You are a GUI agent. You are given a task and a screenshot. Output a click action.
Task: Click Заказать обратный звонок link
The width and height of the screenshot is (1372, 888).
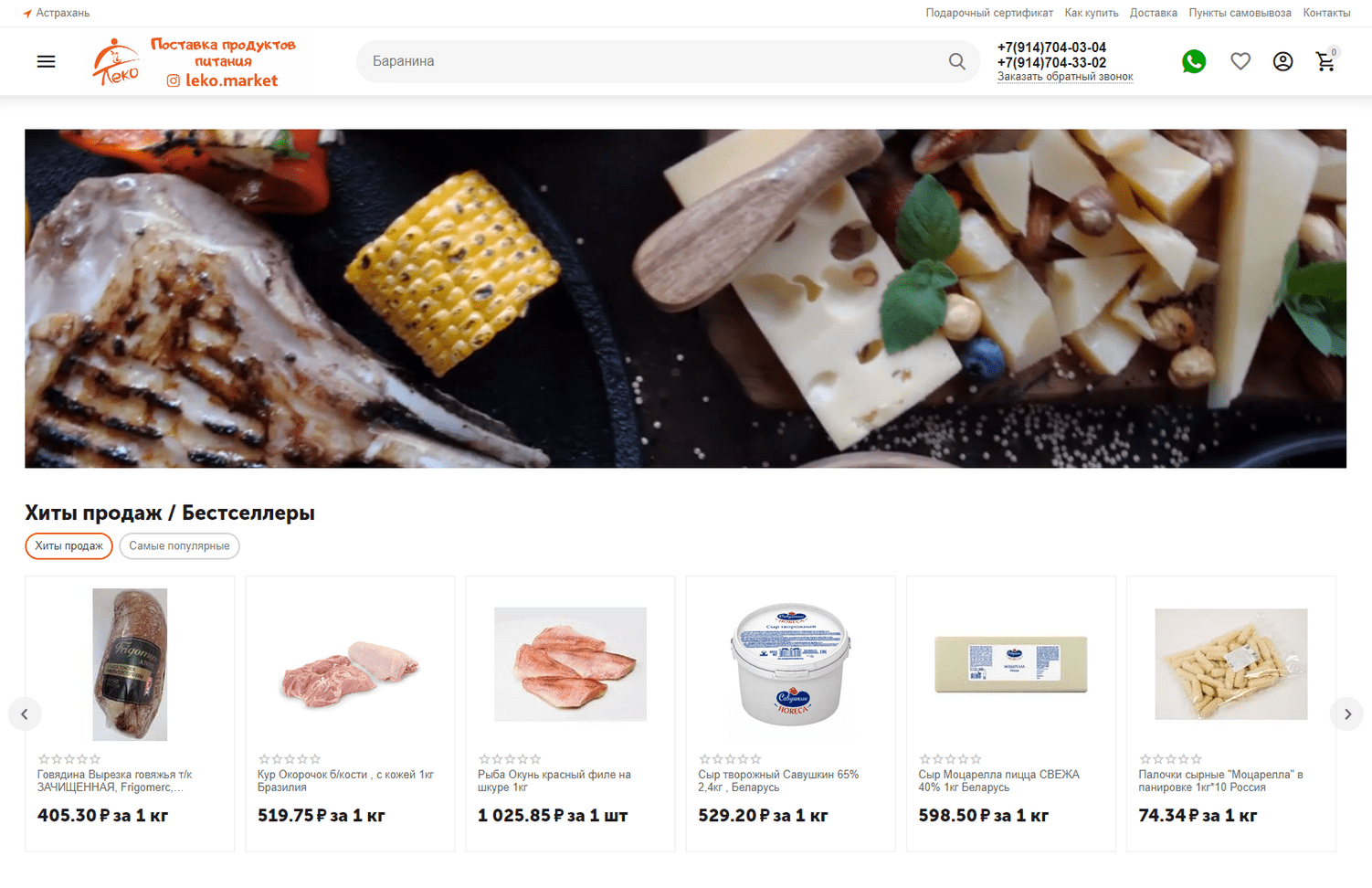click(1065, 77)
